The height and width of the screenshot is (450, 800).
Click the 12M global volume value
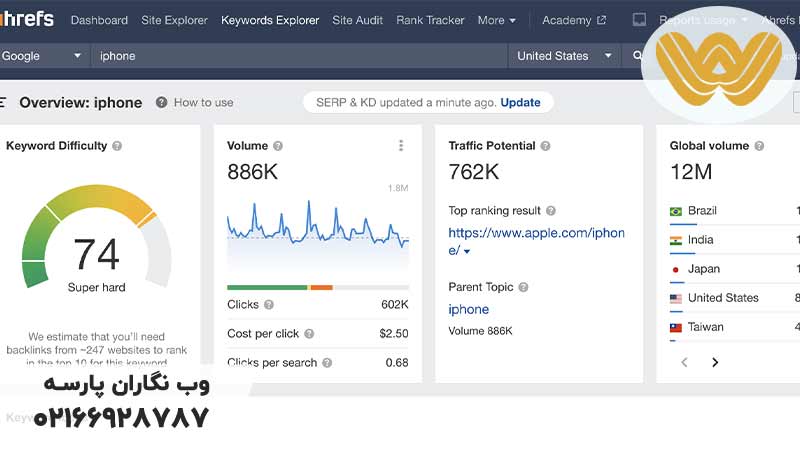(x=691, y=172)
